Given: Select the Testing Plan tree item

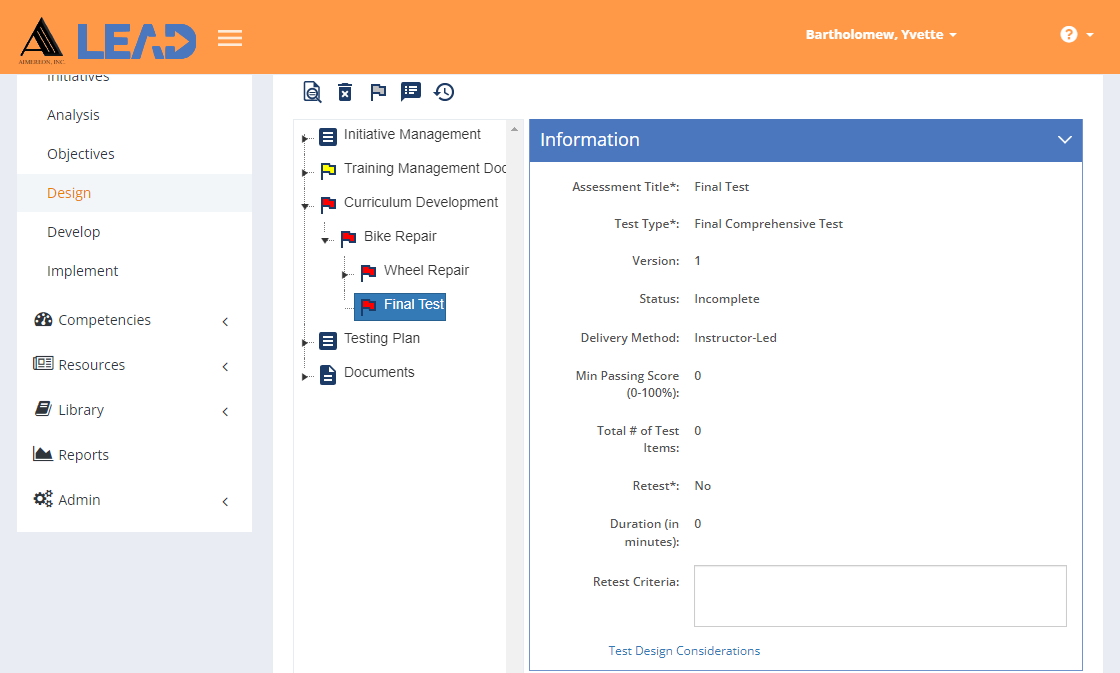Looking at the screenshot, I should 381,338.
